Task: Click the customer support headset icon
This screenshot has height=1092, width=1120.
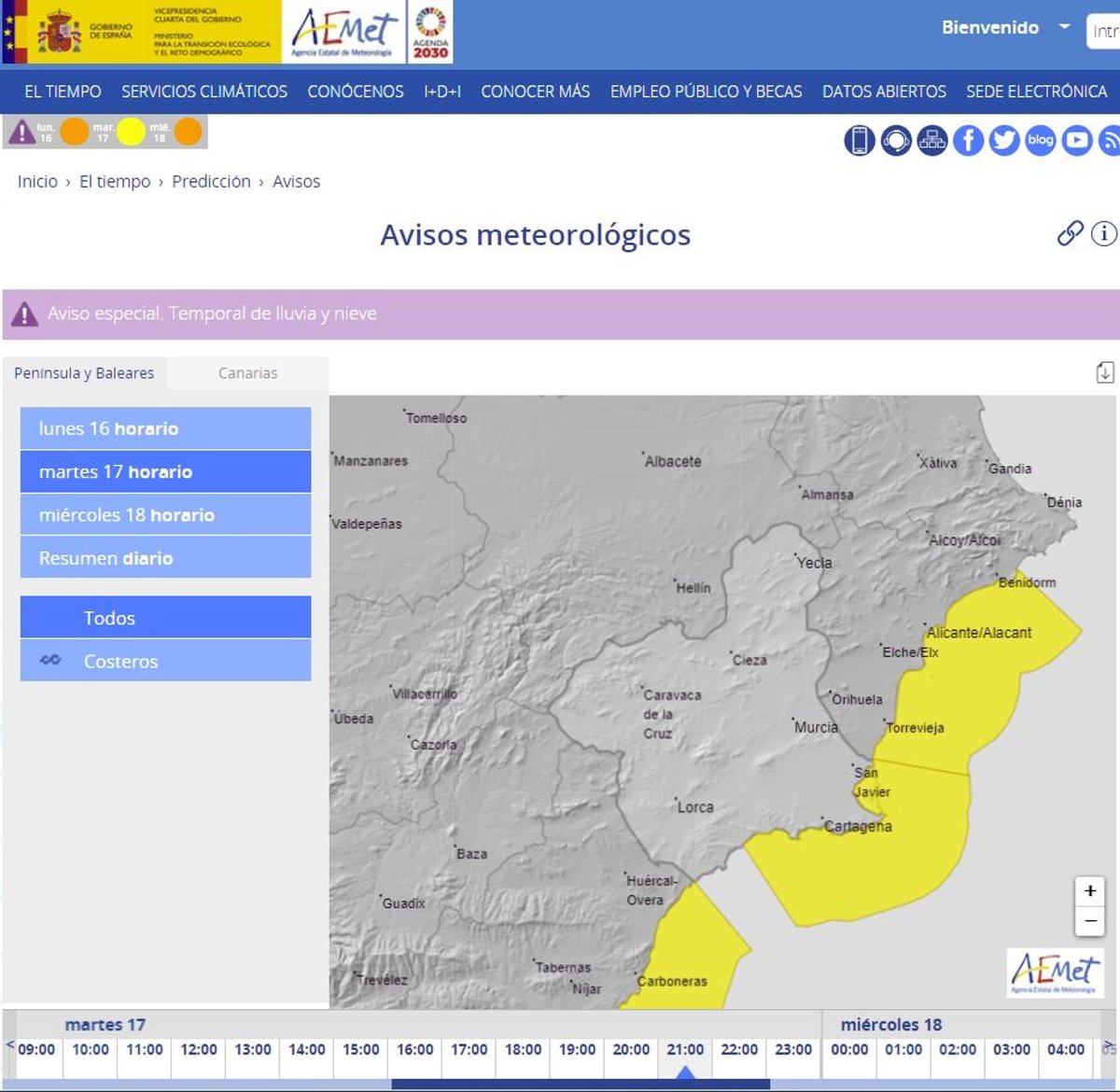Action: (895, 141)
